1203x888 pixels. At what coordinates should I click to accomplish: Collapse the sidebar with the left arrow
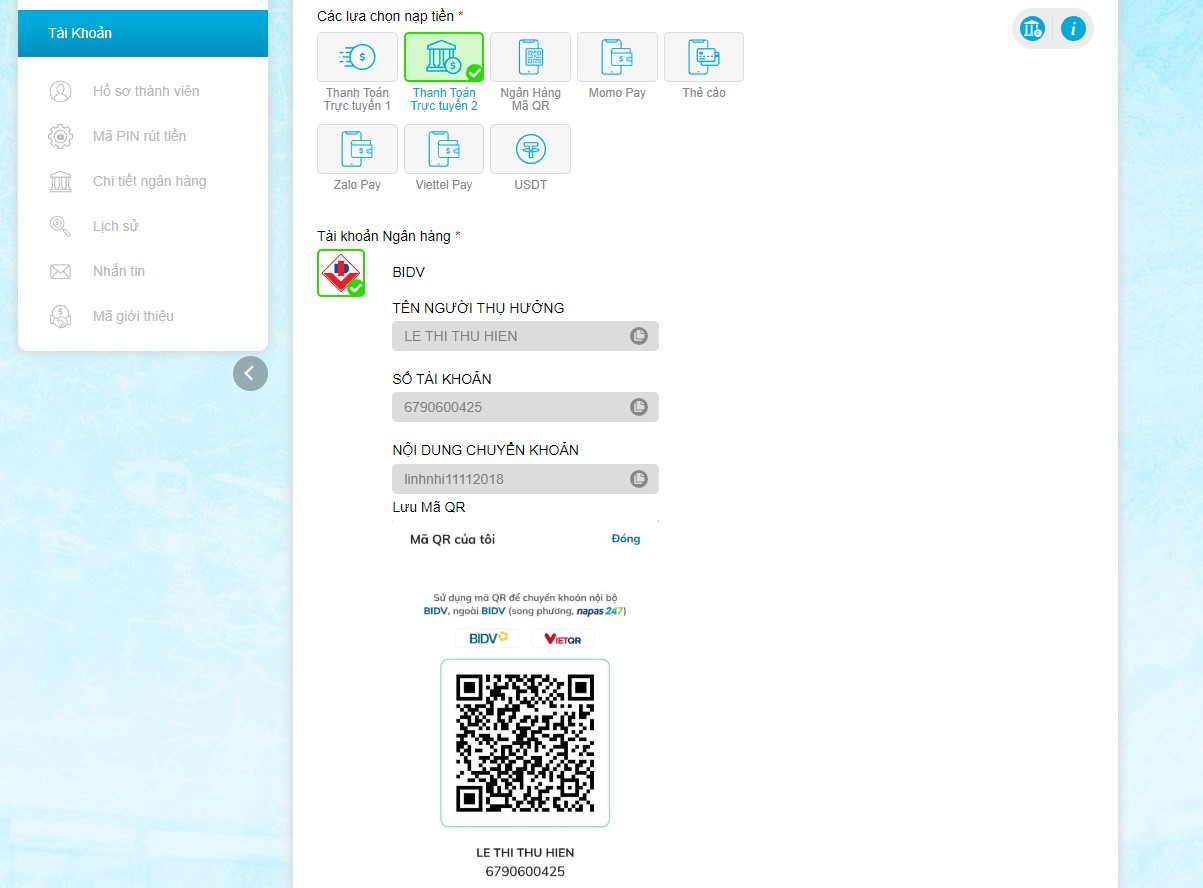tap(250, 373)
